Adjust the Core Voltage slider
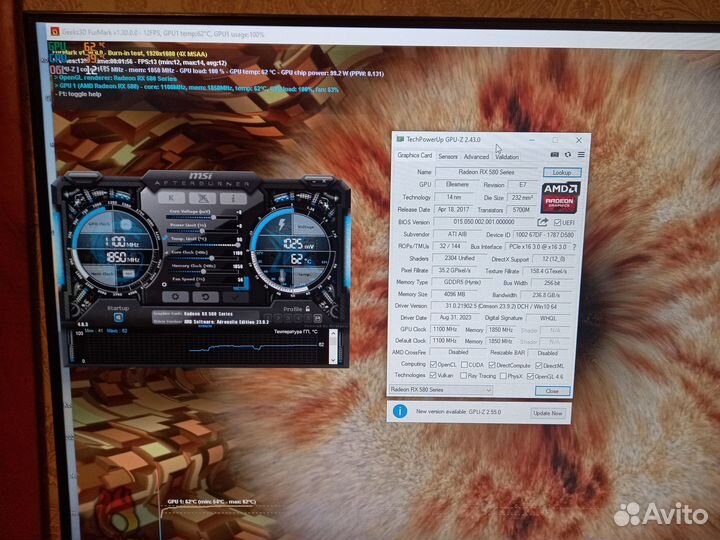The height and width of the screenshot is (540, 720). click(202, 217)
